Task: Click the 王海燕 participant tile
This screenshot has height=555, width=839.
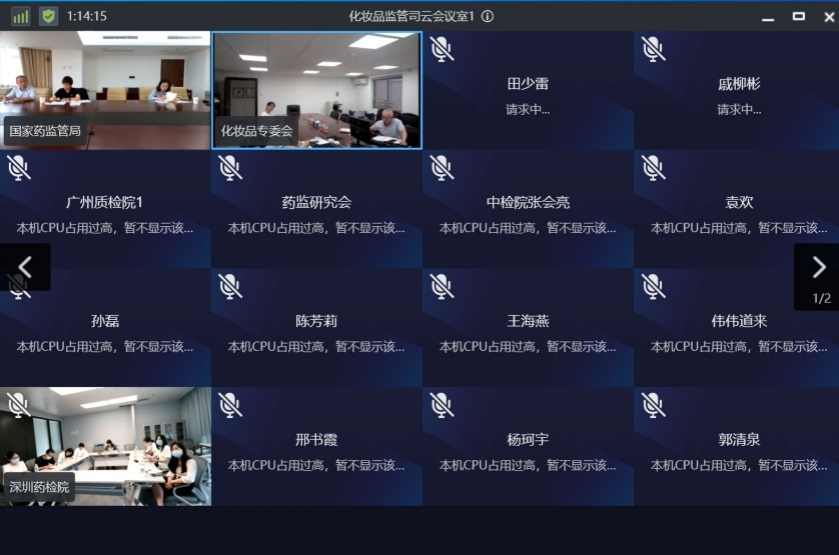Action: 528,328
